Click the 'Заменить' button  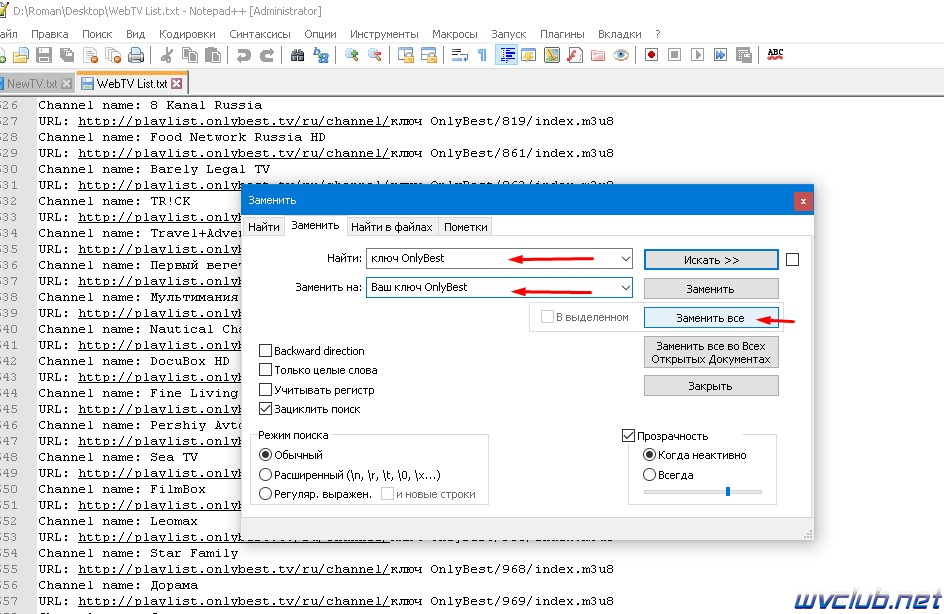(x=711, y=289)
